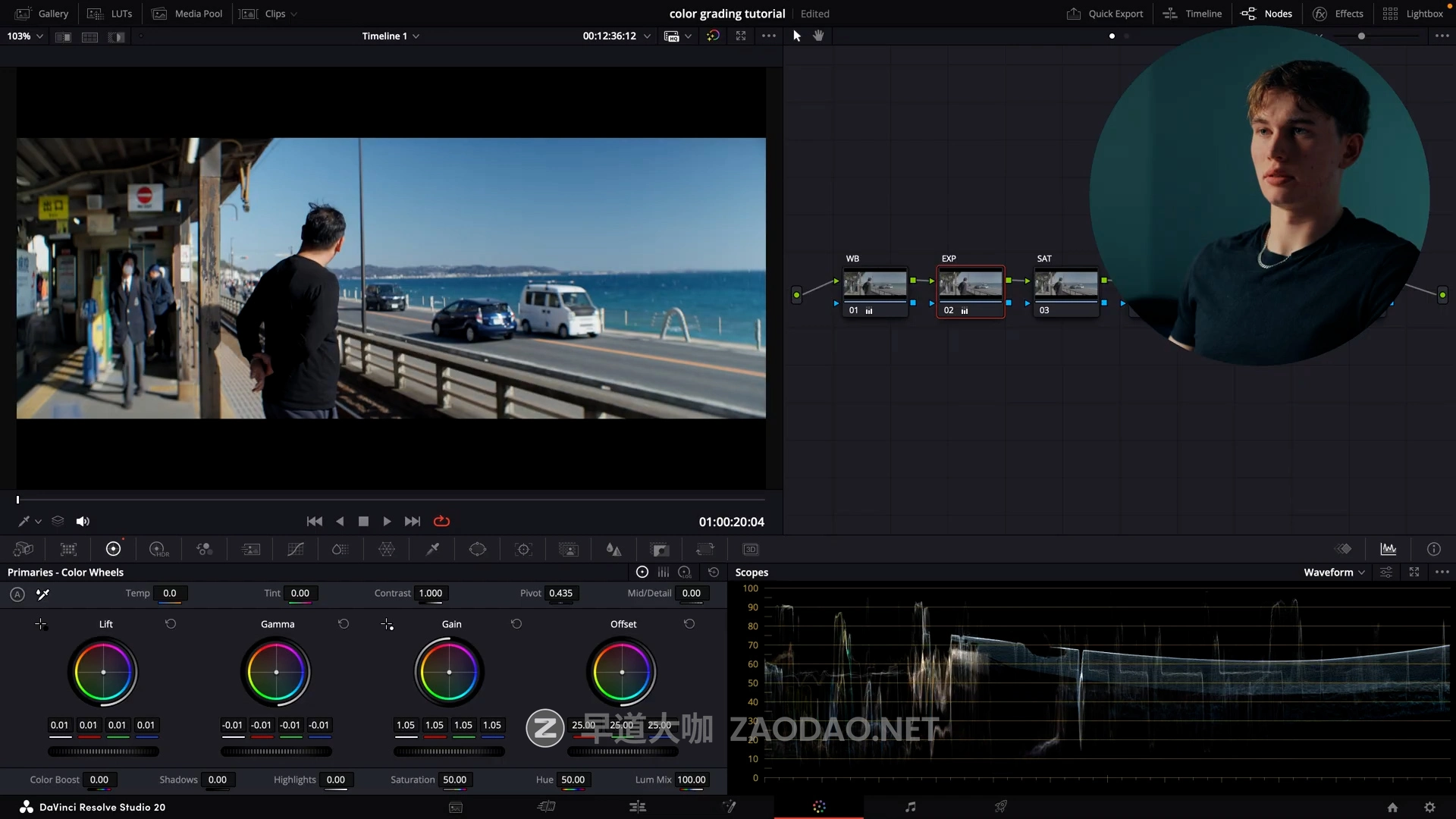Mute the viewer audio
1456x819 pixels.
pyautogui.click(x=83, y=521)
